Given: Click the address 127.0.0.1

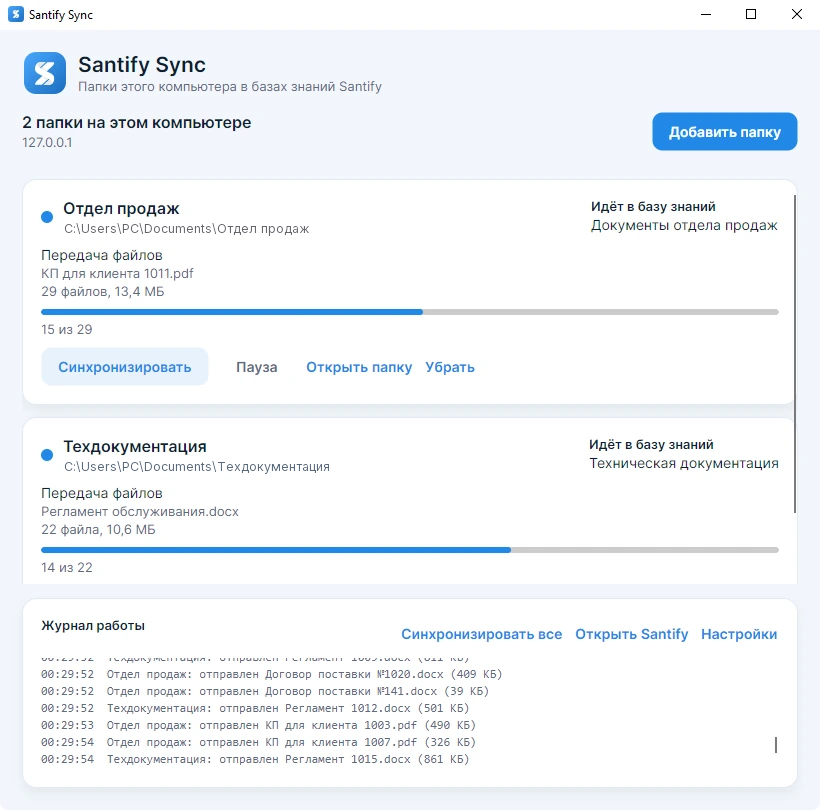Looking at the screenshot, I should click(x=47, y=142).
